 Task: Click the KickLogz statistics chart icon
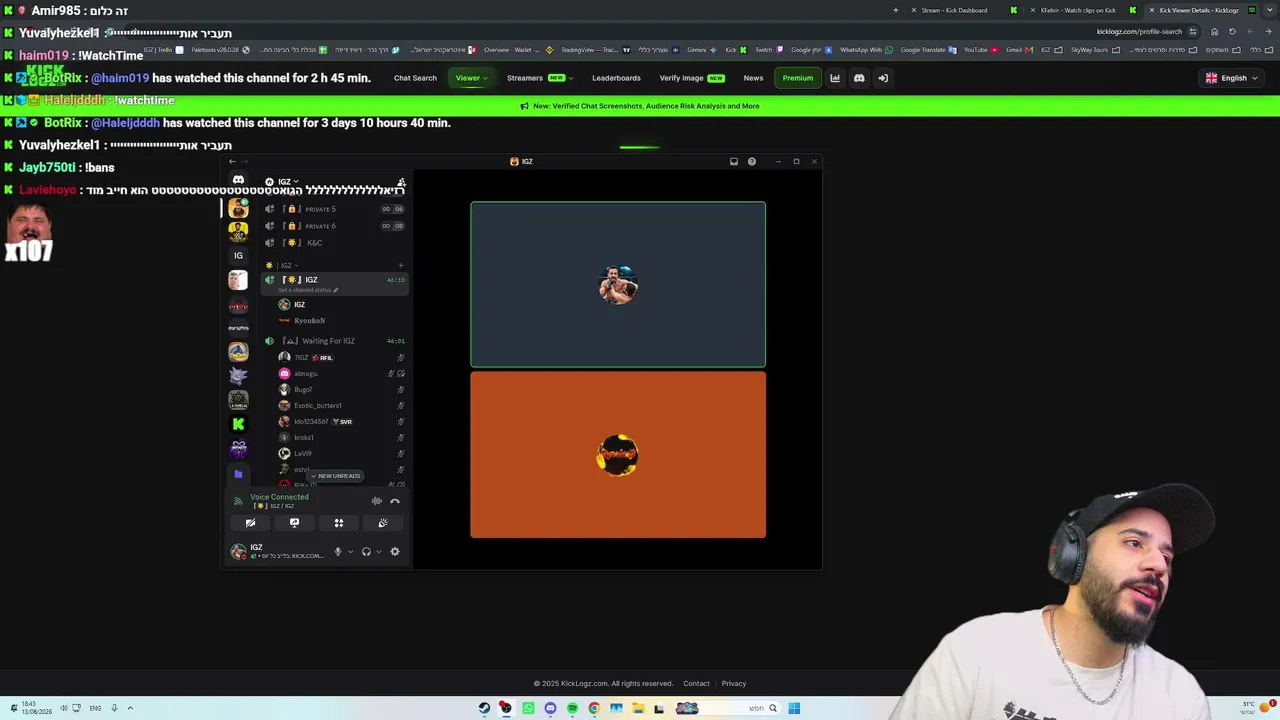point(835,78)
